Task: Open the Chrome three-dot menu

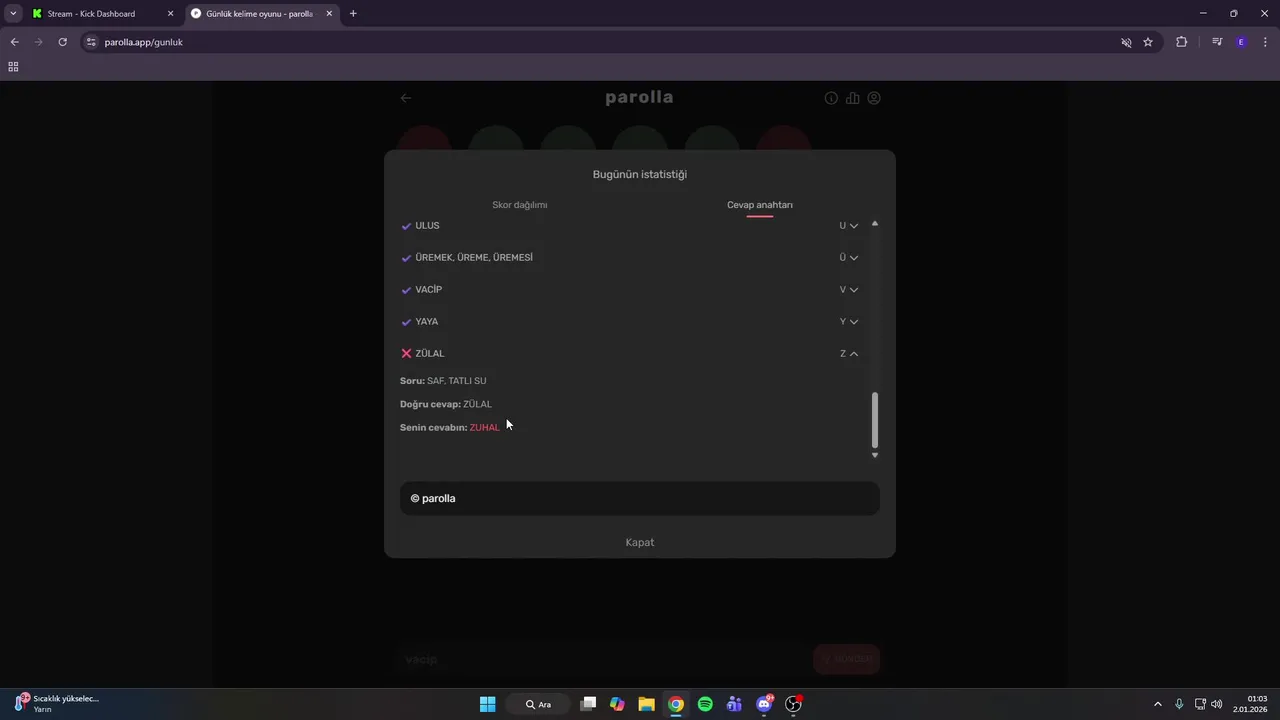Action: [x=1266, y=42]
